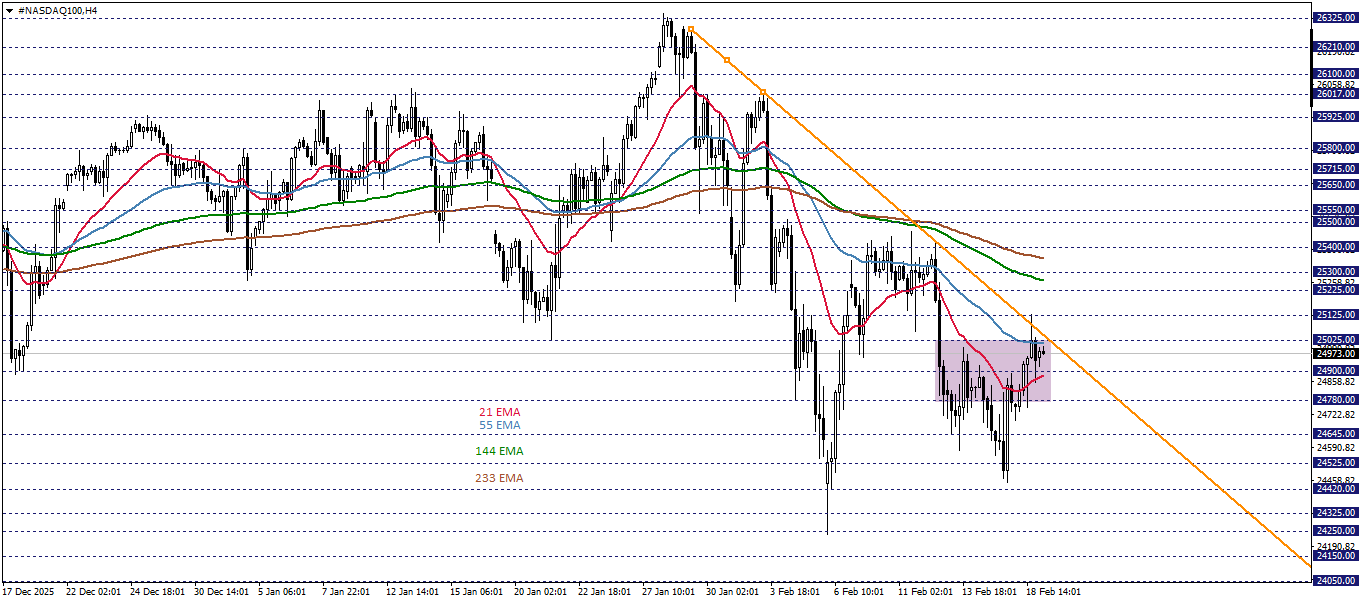Click the middle square anchor on the trendline
Image resolution: width=1362 pixels, height=603 pixels.
pos(727,60)
